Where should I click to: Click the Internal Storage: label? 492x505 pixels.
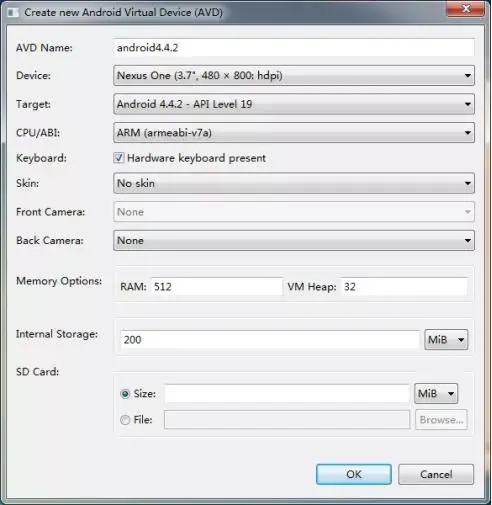tap(57, 334)
